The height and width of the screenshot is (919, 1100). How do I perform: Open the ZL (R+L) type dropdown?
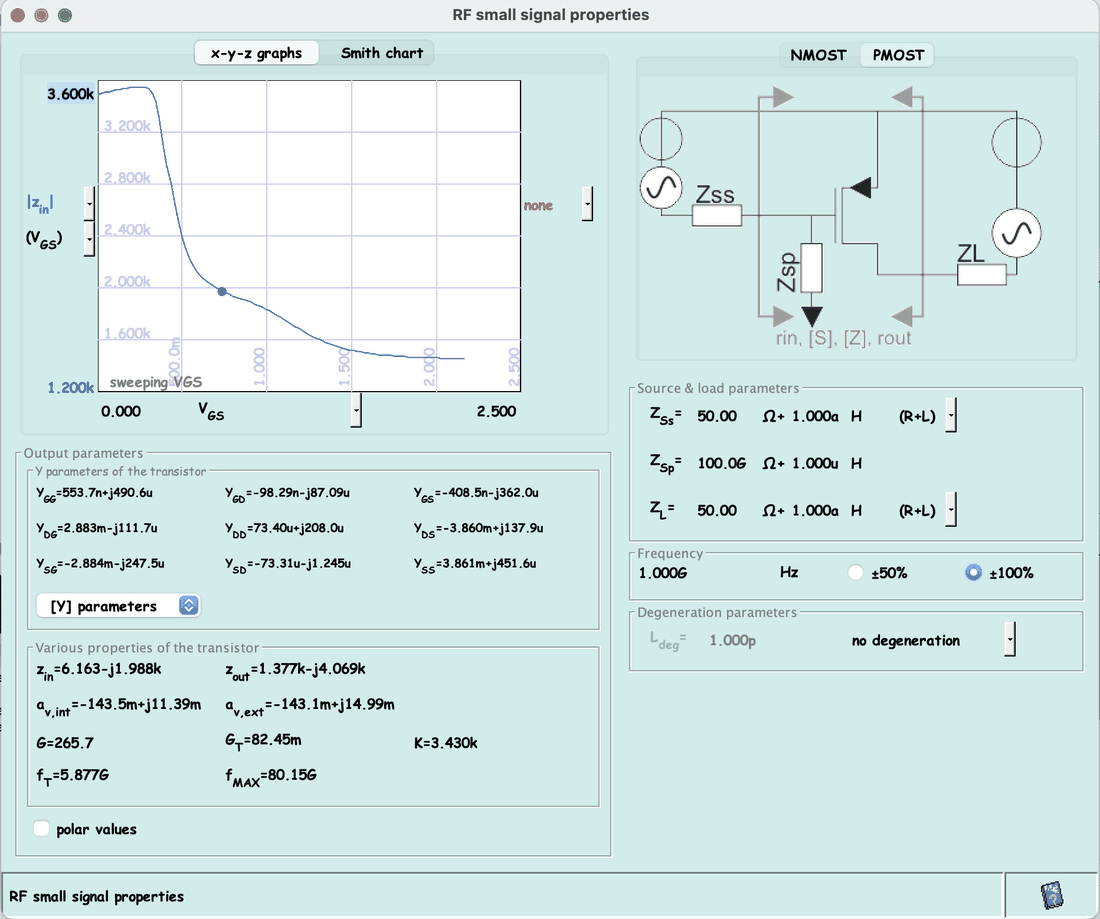point(951,509)
